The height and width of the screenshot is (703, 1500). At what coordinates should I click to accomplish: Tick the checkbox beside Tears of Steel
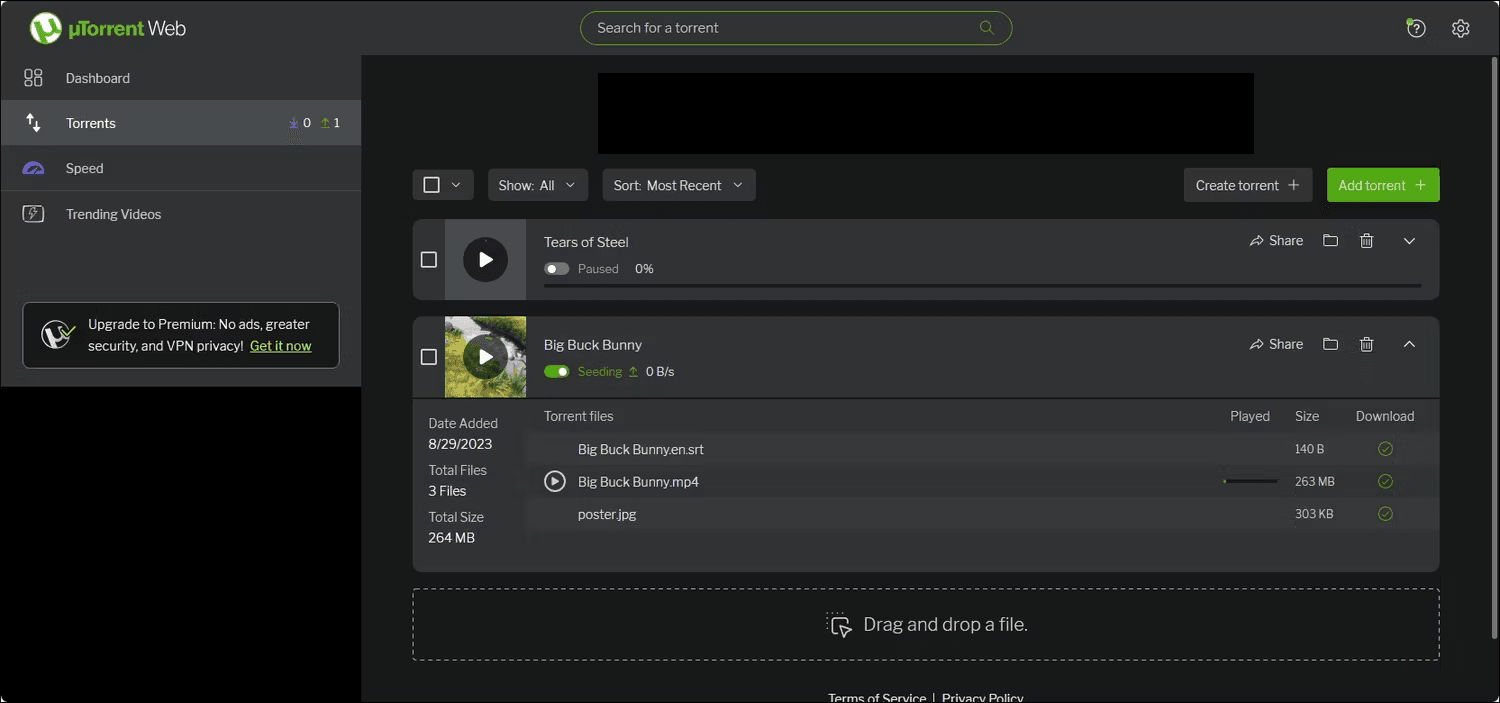coord(429,260)
